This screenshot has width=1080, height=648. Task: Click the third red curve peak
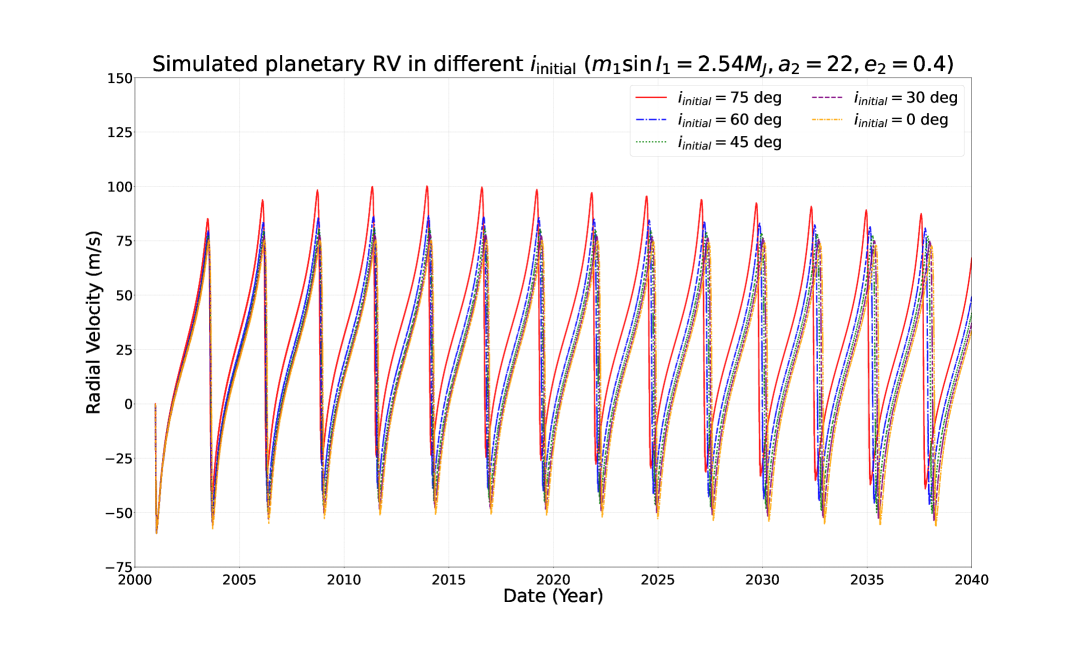click(x=317, y=191)
